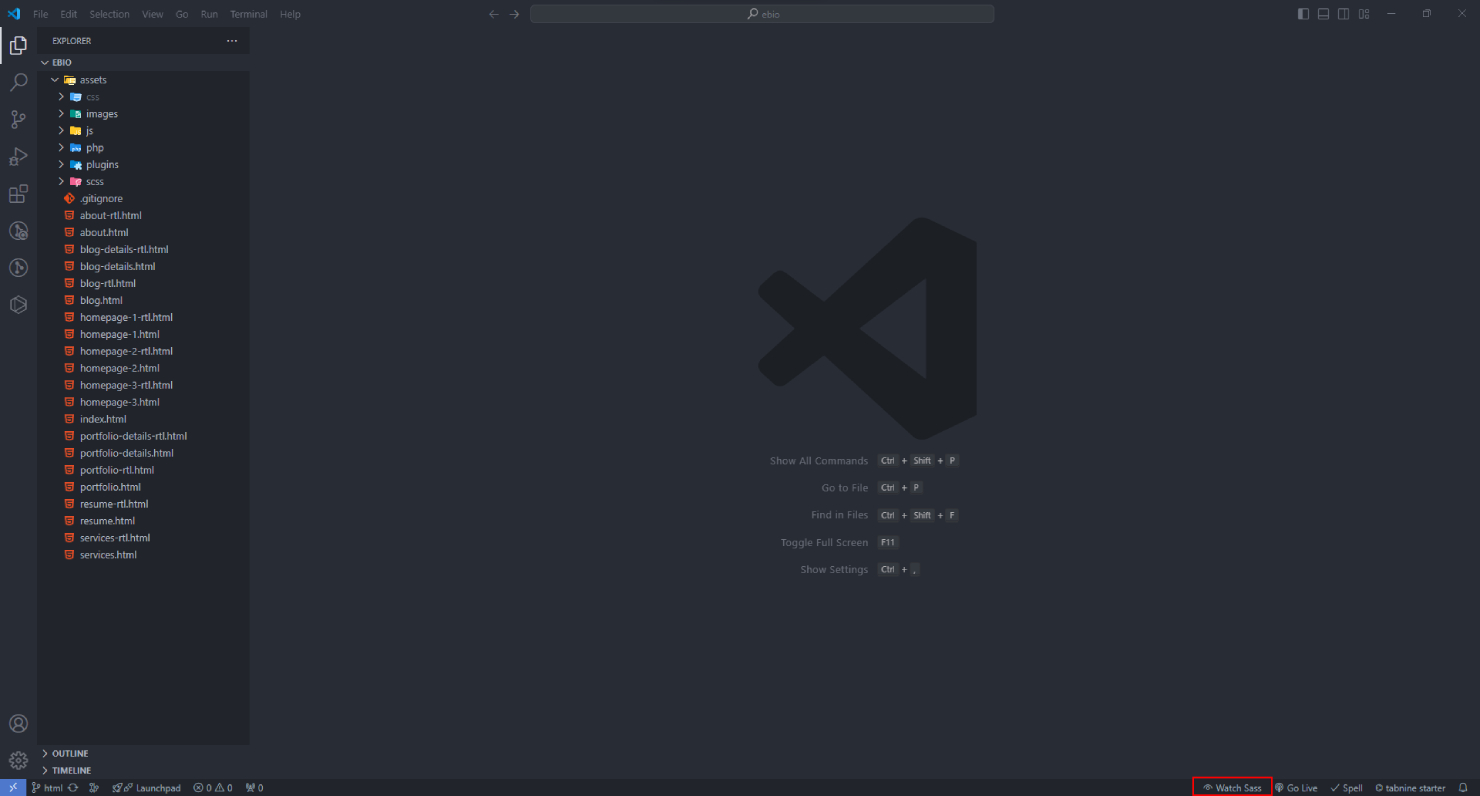This screenshot has width=1480, height=796.
Task: Open the Go menu
Action: (182, 14)
